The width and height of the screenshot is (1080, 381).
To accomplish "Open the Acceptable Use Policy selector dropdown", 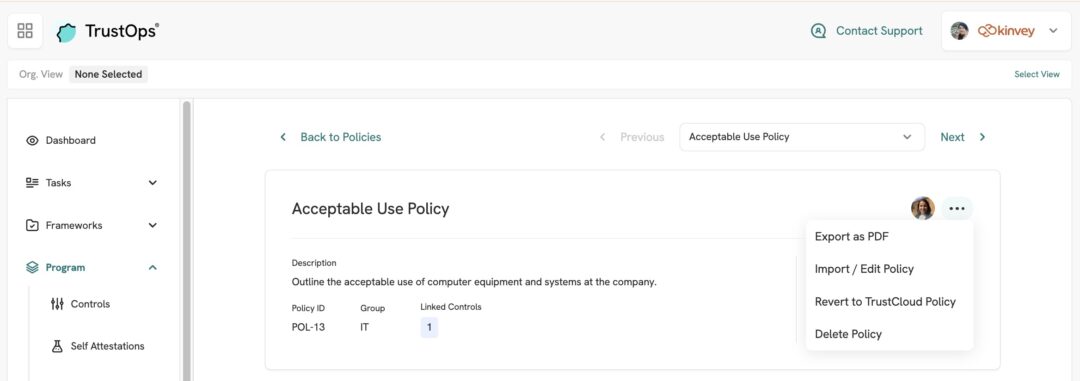I will (x=802, y=137).
